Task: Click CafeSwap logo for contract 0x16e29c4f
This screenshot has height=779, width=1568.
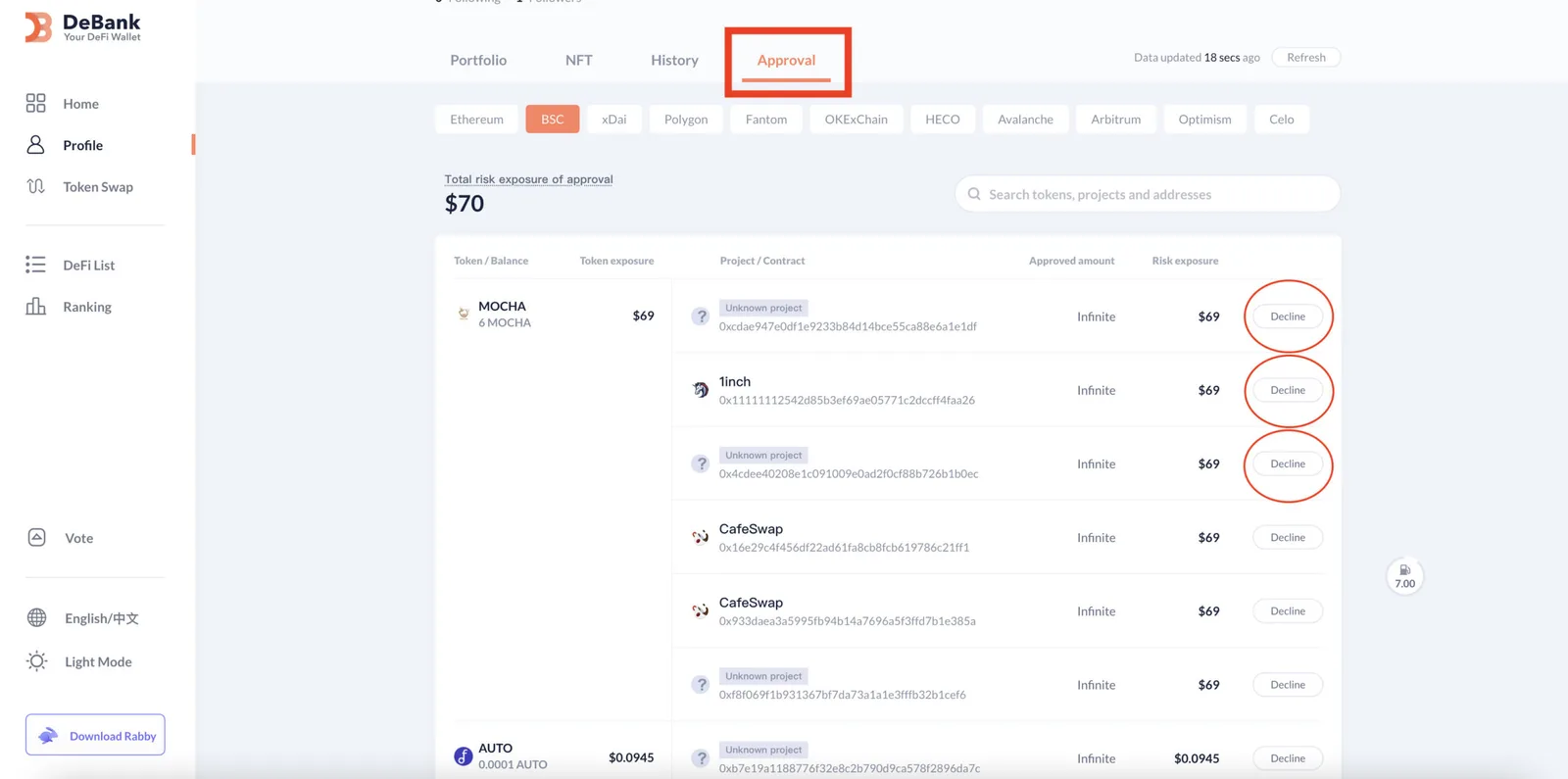Action: click(x=700, y=537)
